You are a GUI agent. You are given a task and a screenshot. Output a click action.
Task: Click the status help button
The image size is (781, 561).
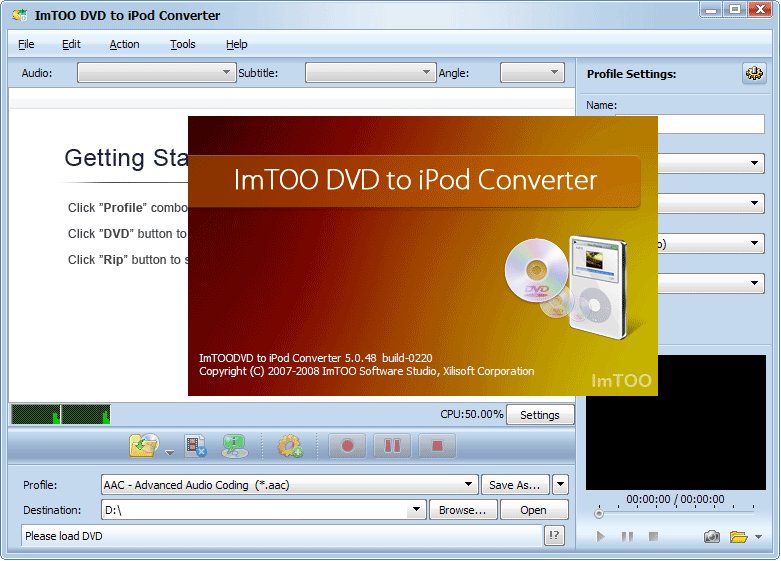pyautogui.click(x=554, y=536)
